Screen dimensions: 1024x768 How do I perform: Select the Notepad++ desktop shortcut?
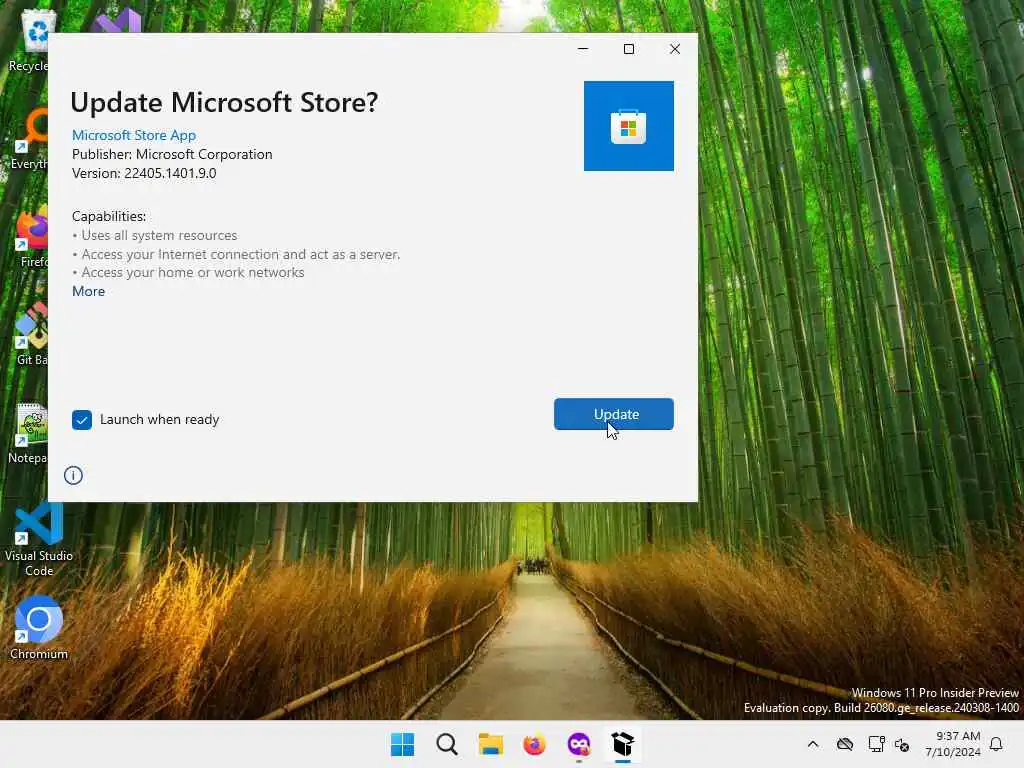tap(30, 433)
